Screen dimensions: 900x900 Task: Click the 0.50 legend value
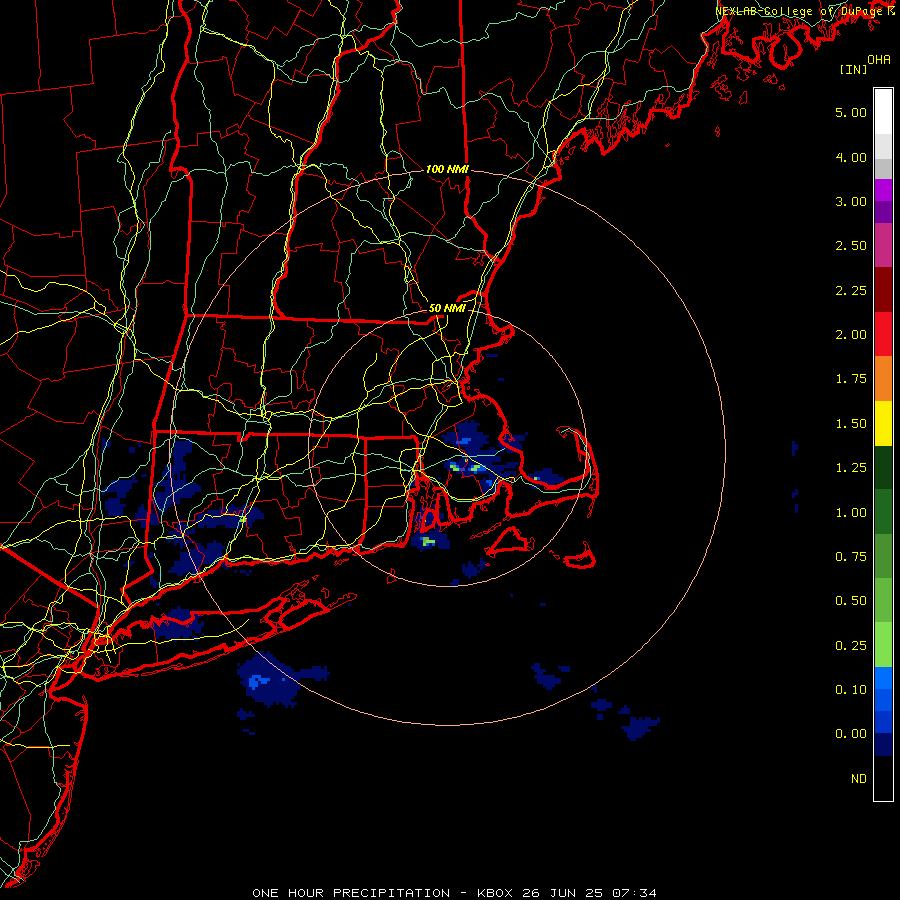(x=851, y=601)
